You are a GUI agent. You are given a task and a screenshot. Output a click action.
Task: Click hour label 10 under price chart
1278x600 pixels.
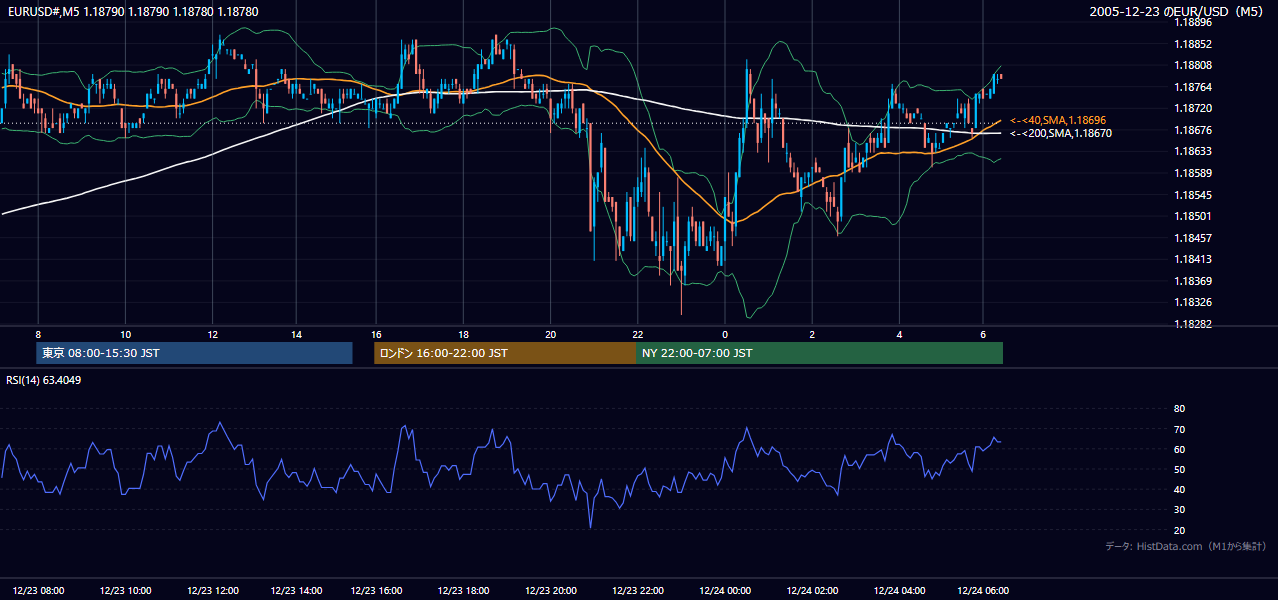pos(125,334)
